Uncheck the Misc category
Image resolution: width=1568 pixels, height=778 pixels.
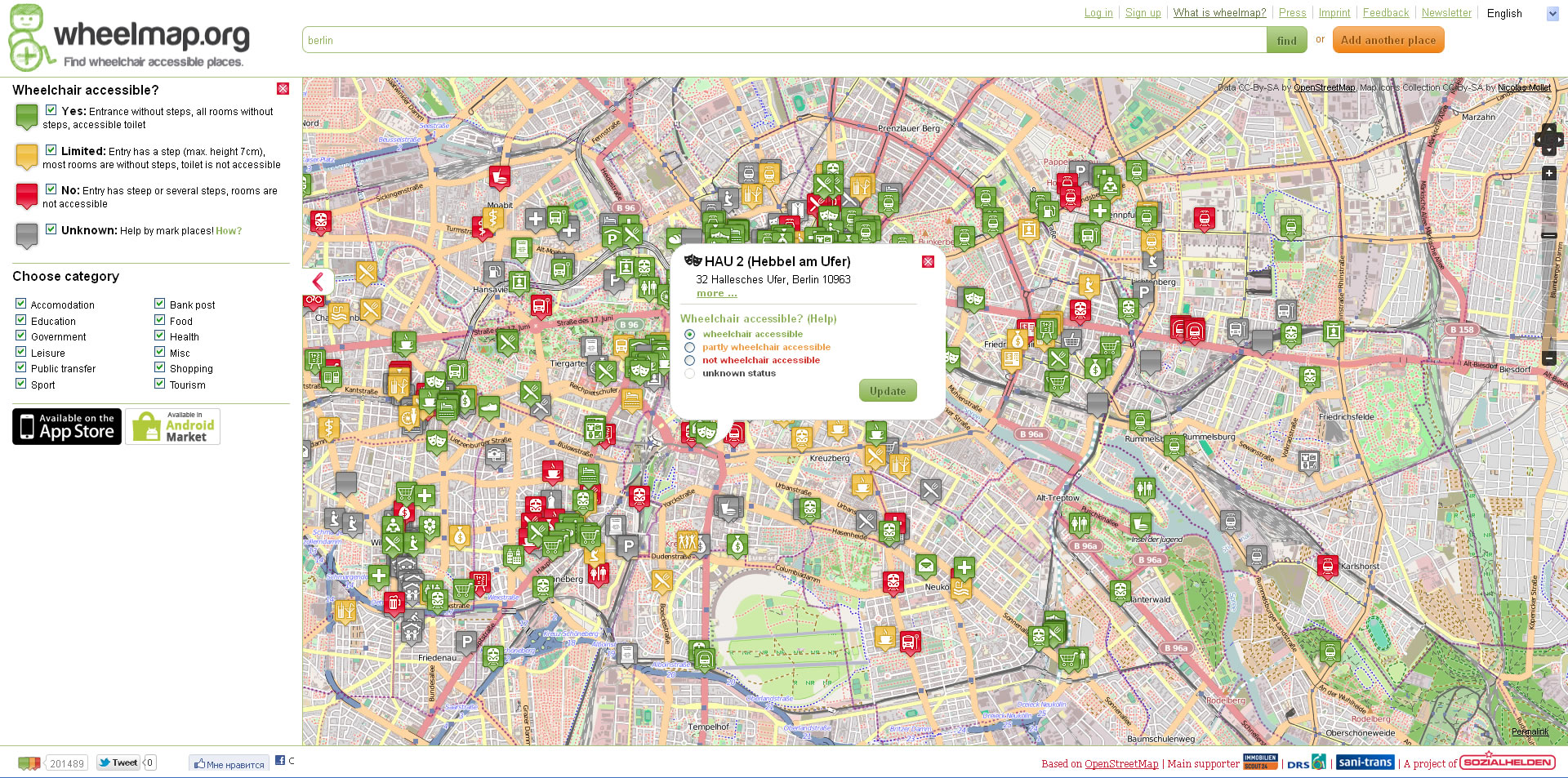(160, 351)
